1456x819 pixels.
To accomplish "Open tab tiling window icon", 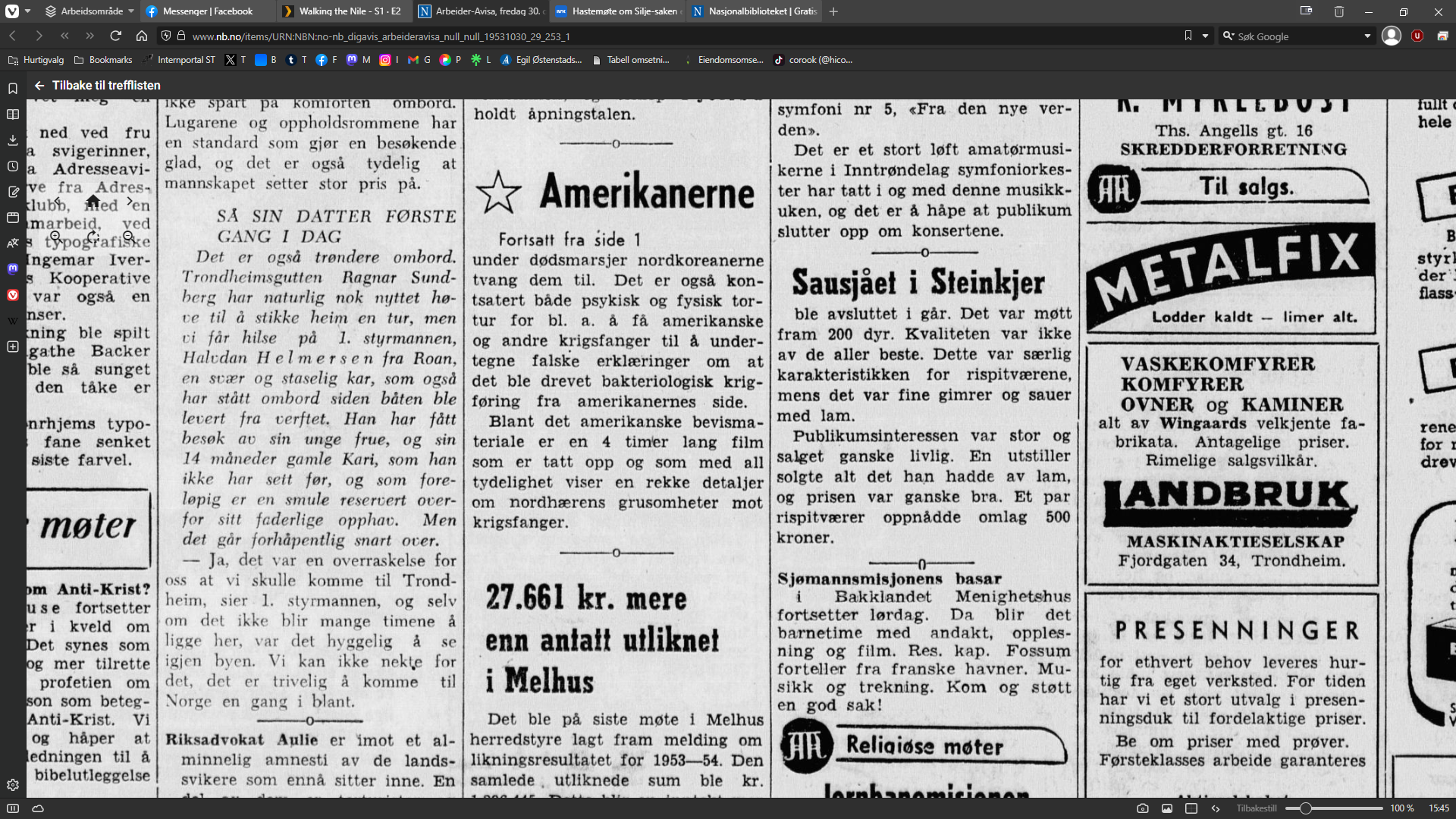I will tap(1306, 11).
